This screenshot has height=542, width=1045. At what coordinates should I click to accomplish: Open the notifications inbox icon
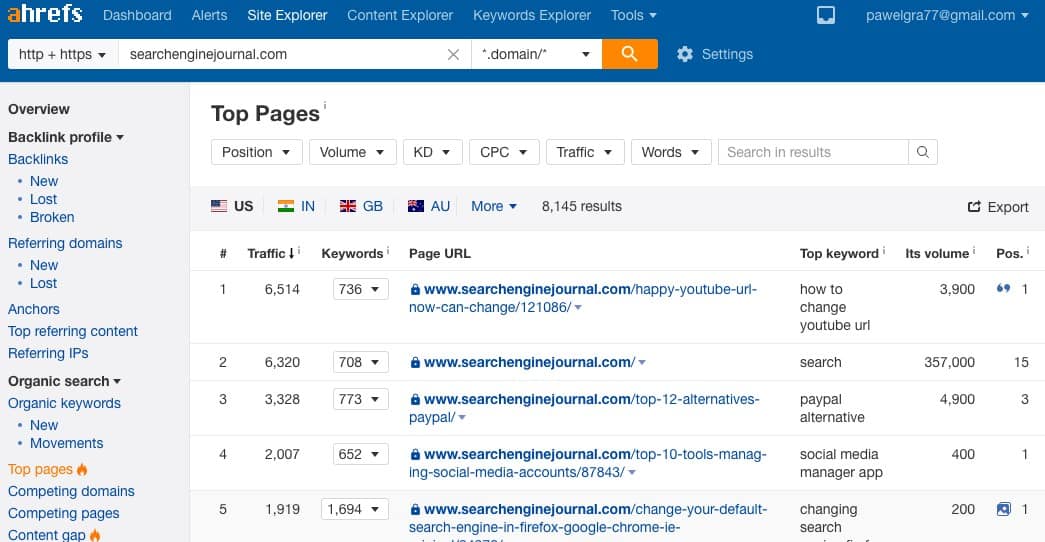826,15
